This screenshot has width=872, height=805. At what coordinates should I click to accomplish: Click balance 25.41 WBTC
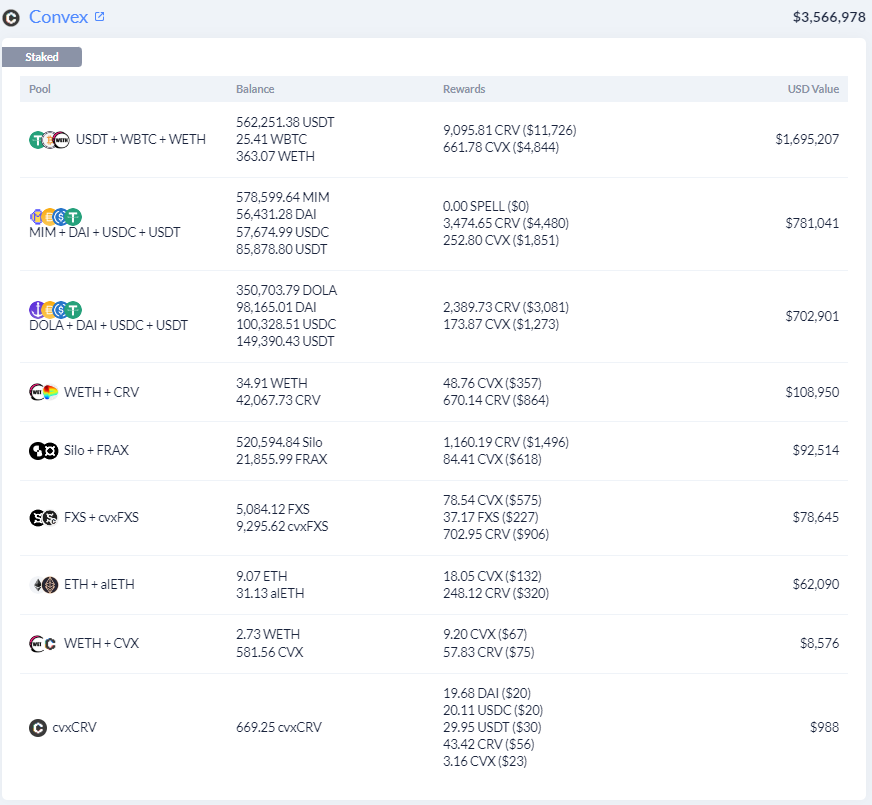click(271, 140)
